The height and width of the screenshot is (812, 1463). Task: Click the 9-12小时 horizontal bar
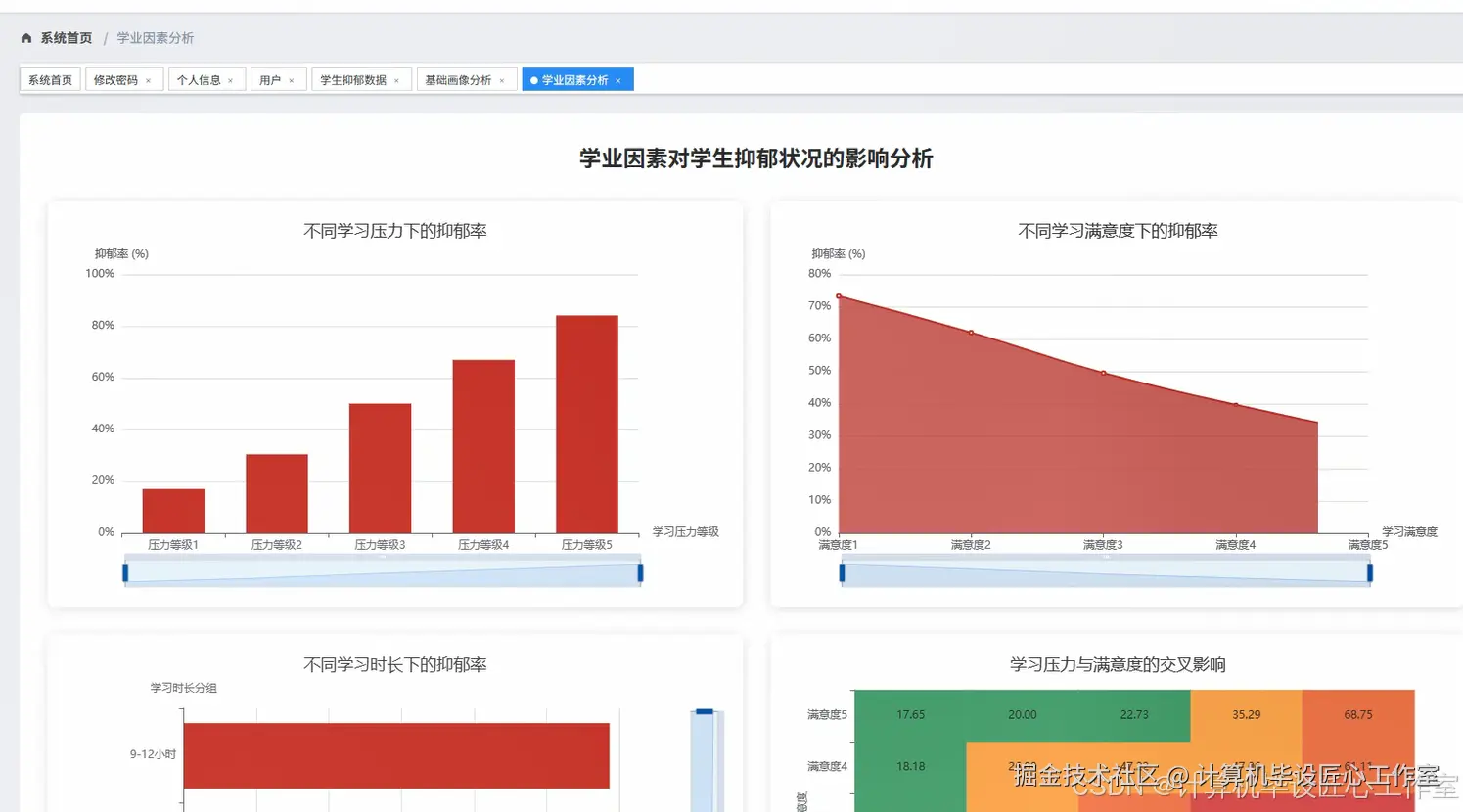click(x=396, y=755)
